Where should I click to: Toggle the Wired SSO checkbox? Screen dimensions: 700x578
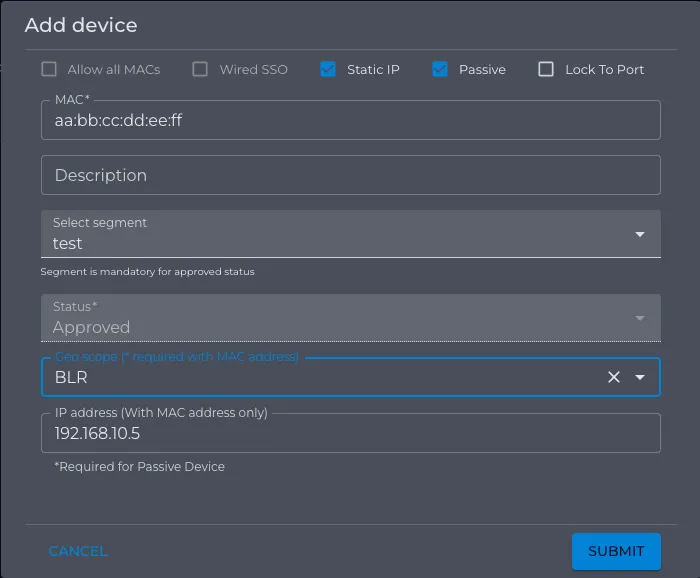200,69
